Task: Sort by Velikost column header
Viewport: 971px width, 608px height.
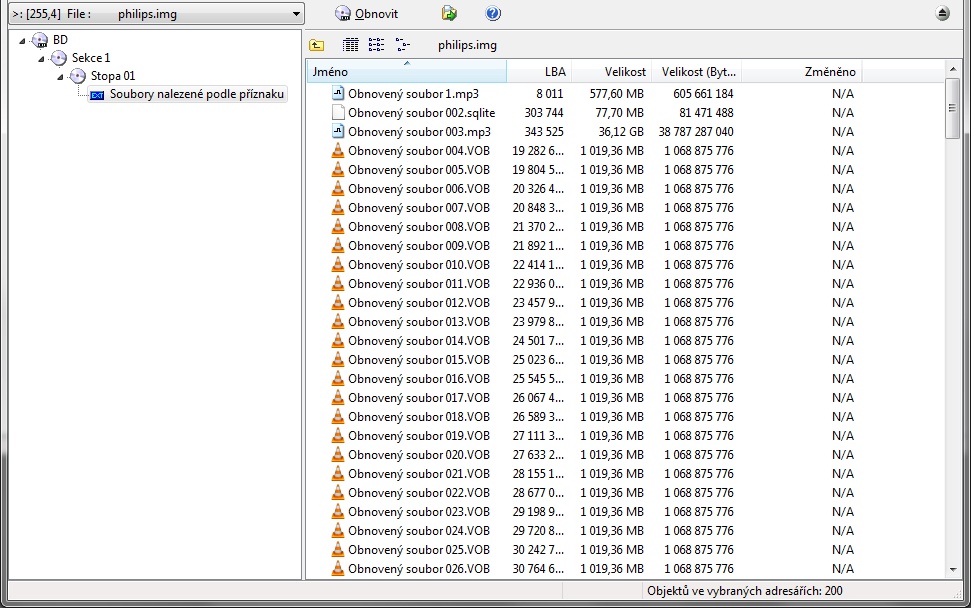Action: pos(610,71)
